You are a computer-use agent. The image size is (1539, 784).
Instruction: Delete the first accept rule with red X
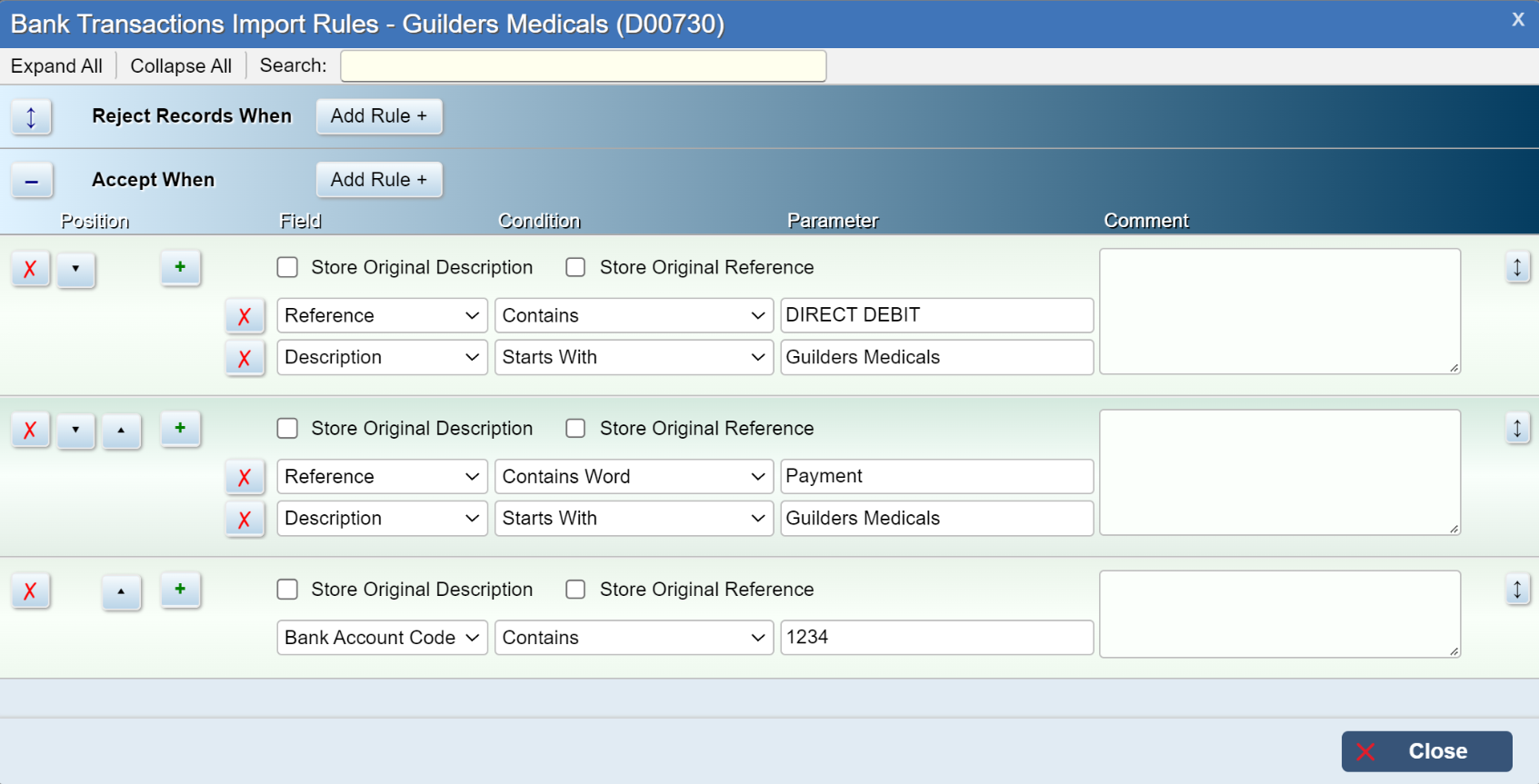coord(30,269)
